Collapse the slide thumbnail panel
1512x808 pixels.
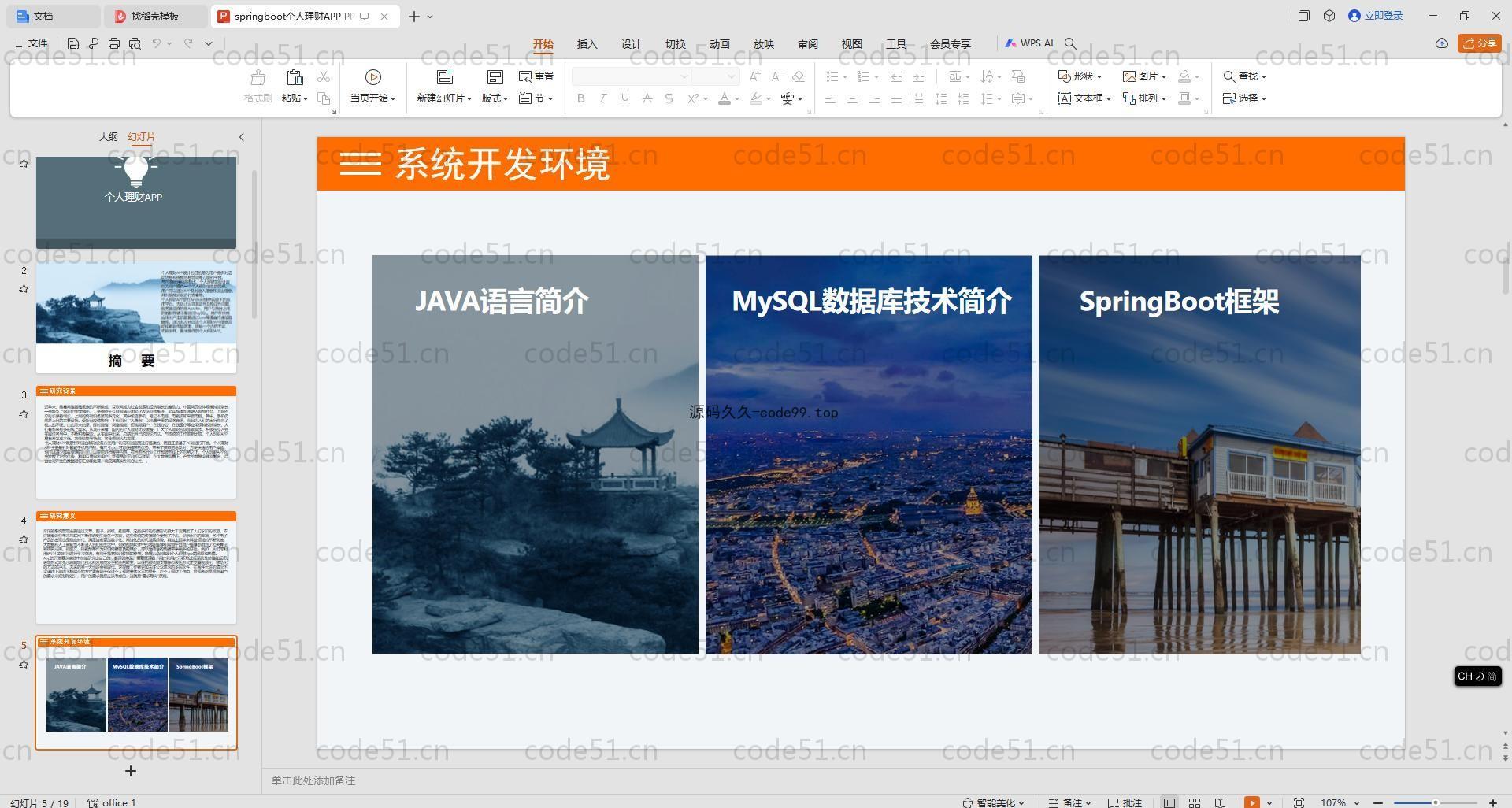pos(242,137)
